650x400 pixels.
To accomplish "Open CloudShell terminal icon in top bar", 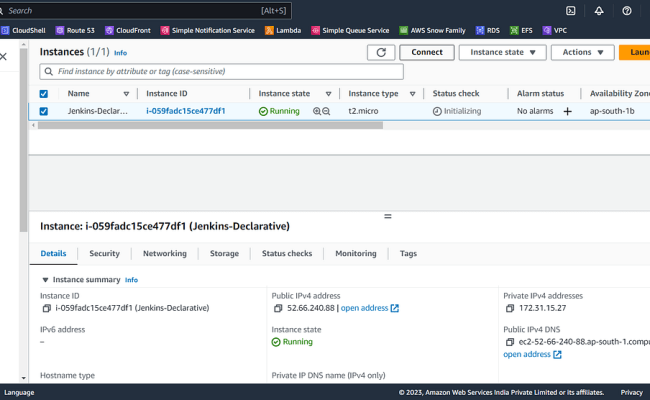I will tap(571, 11).
